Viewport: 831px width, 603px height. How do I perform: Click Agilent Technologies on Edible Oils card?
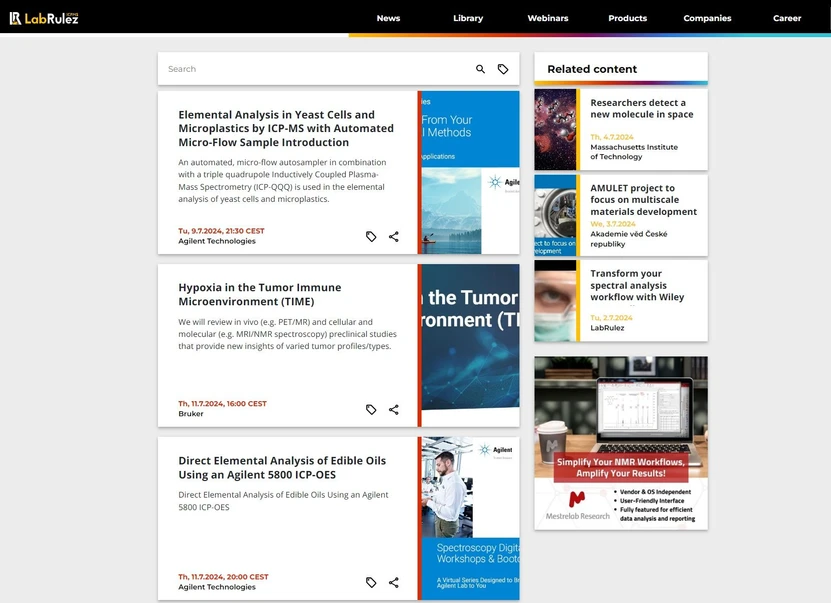tap(217, 587)
